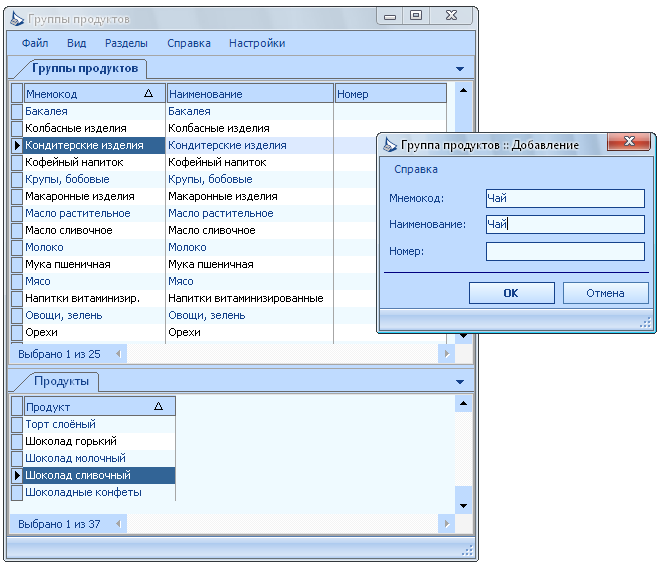Select the Овощи, зелень mnemocode cell
The width and height of the screenshot is (661, 567).
(94, 315)
